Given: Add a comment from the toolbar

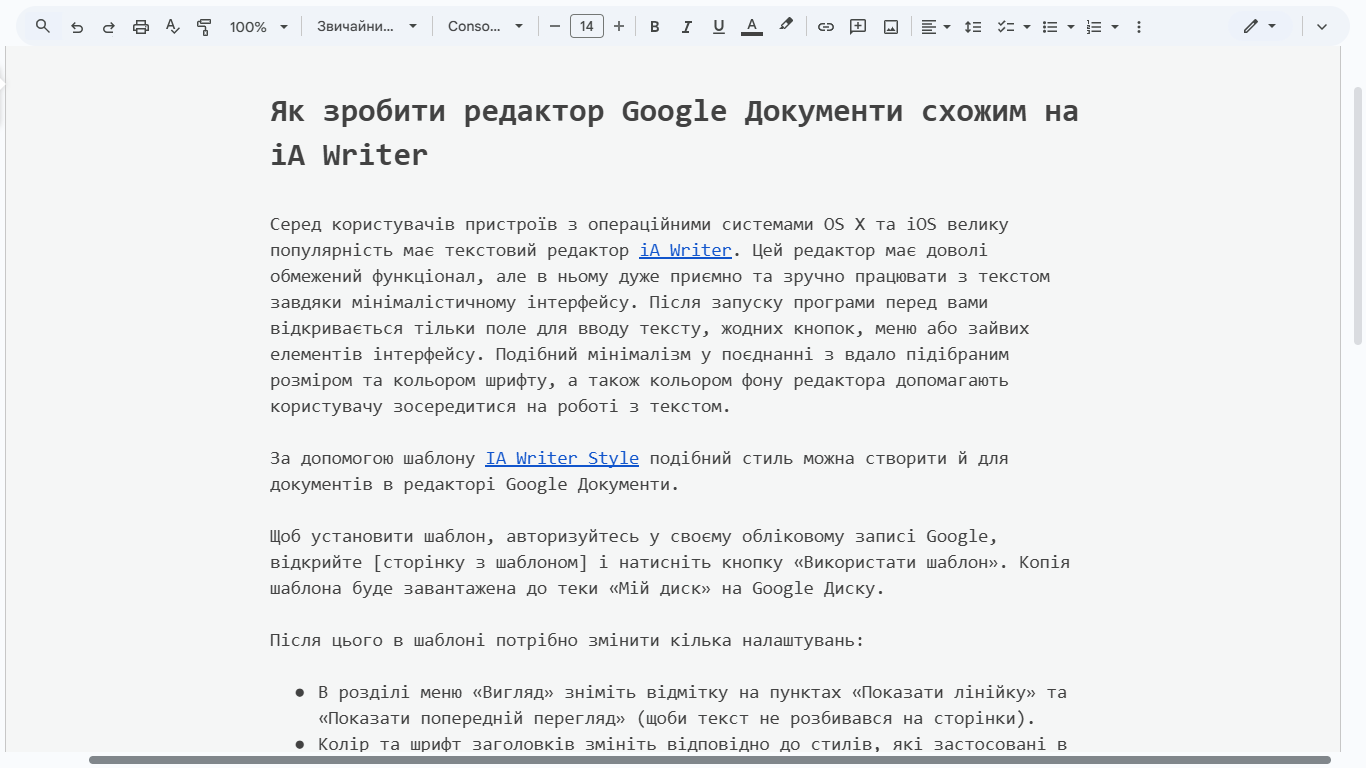Looking at the screenshot, I should click(x=858, y=27).
